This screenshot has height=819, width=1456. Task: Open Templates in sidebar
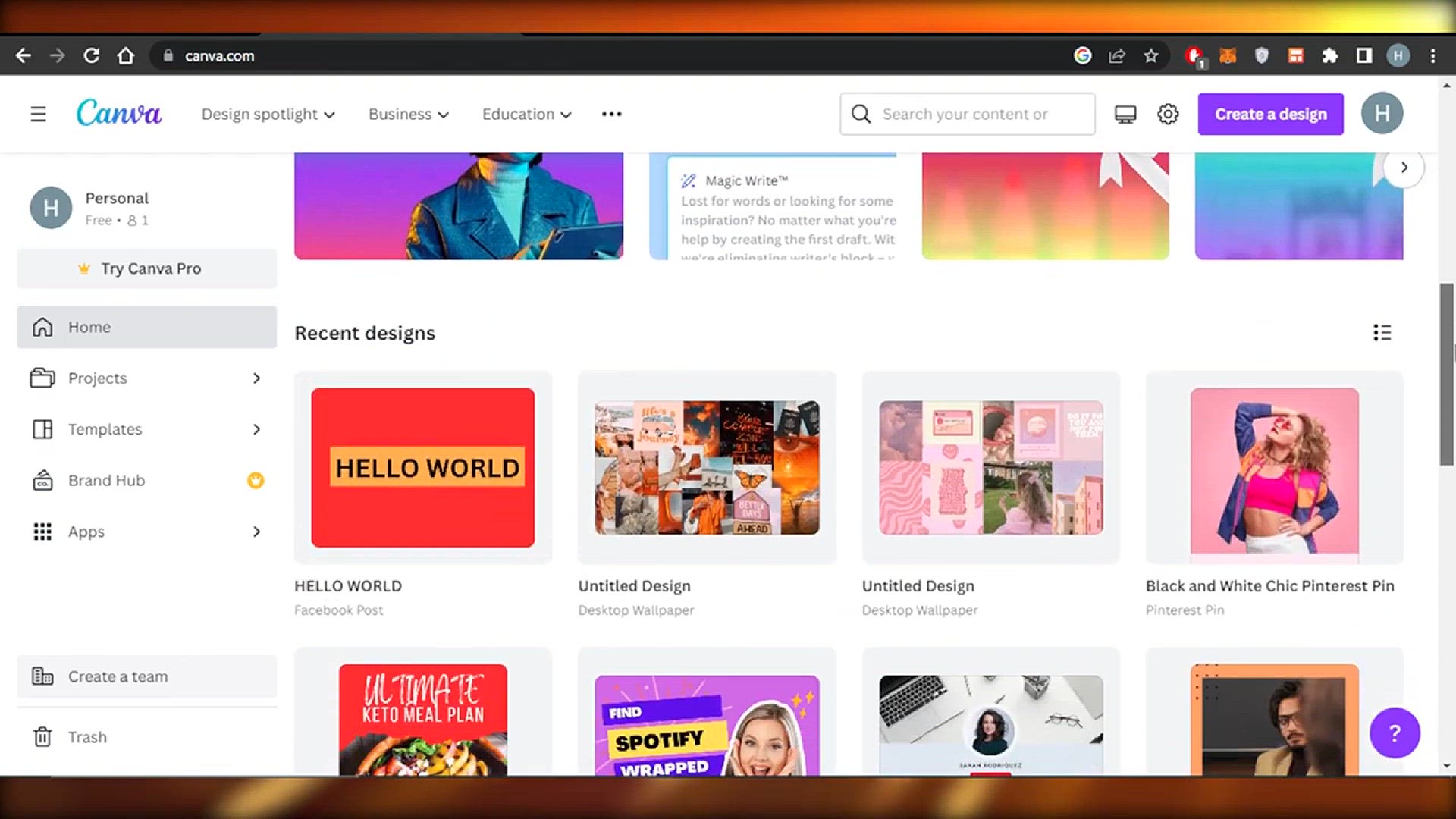click(x=147, y=429)
